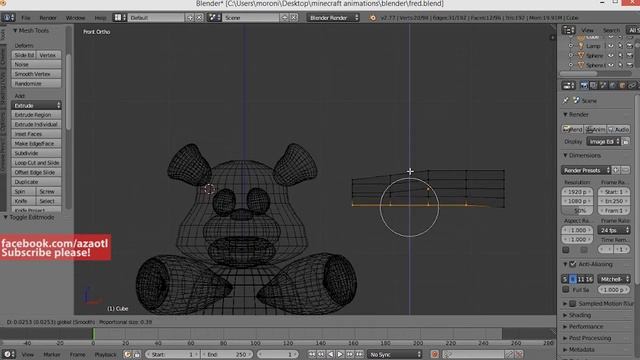Toggle Lamp selectability cursor icon
Image resolution: width=640 pixels, height=360 pixels.
pos(620,46)
